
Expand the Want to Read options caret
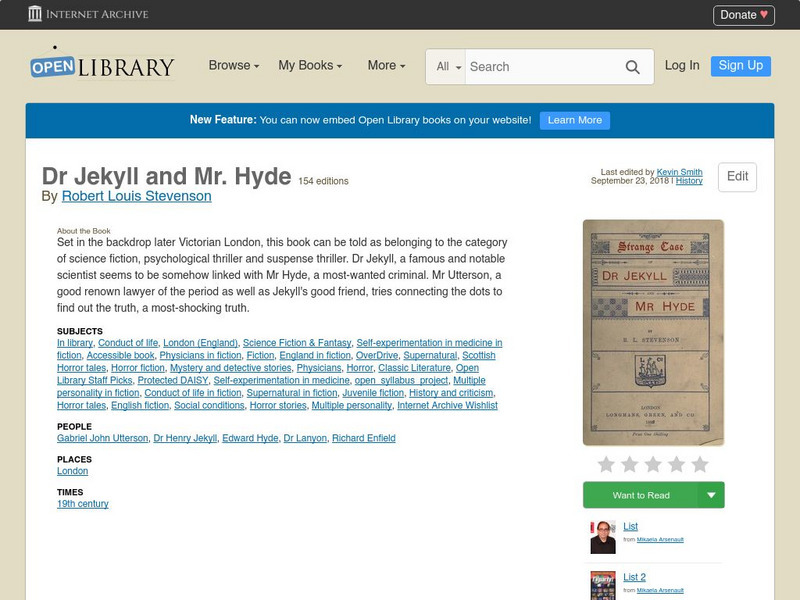[711, 494]
